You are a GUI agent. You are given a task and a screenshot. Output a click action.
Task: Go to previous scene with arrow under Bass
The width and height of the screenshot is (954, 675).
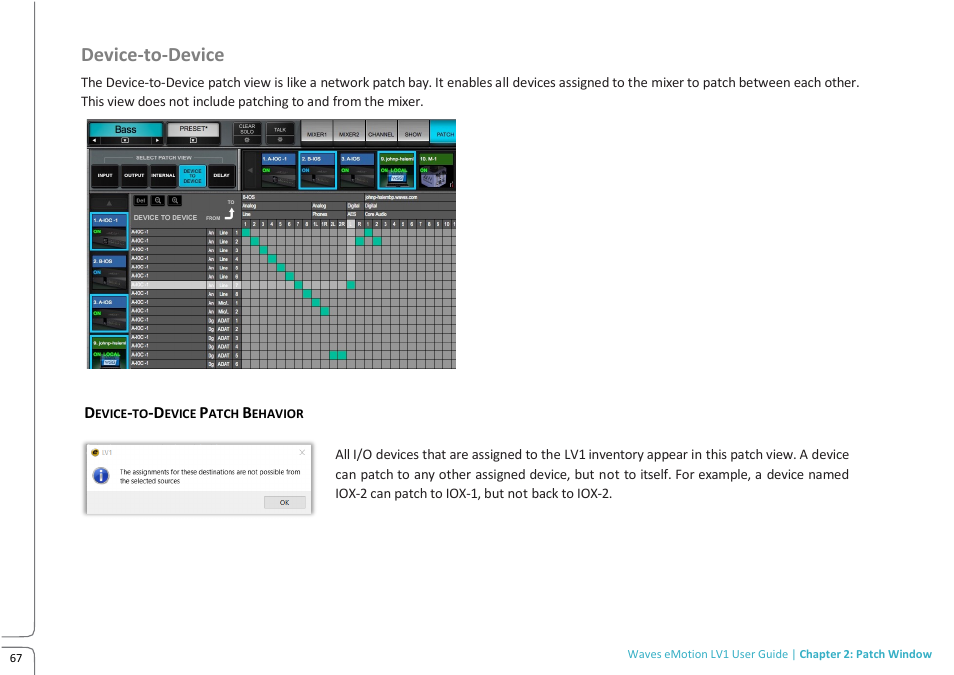(x=94, y=141)
